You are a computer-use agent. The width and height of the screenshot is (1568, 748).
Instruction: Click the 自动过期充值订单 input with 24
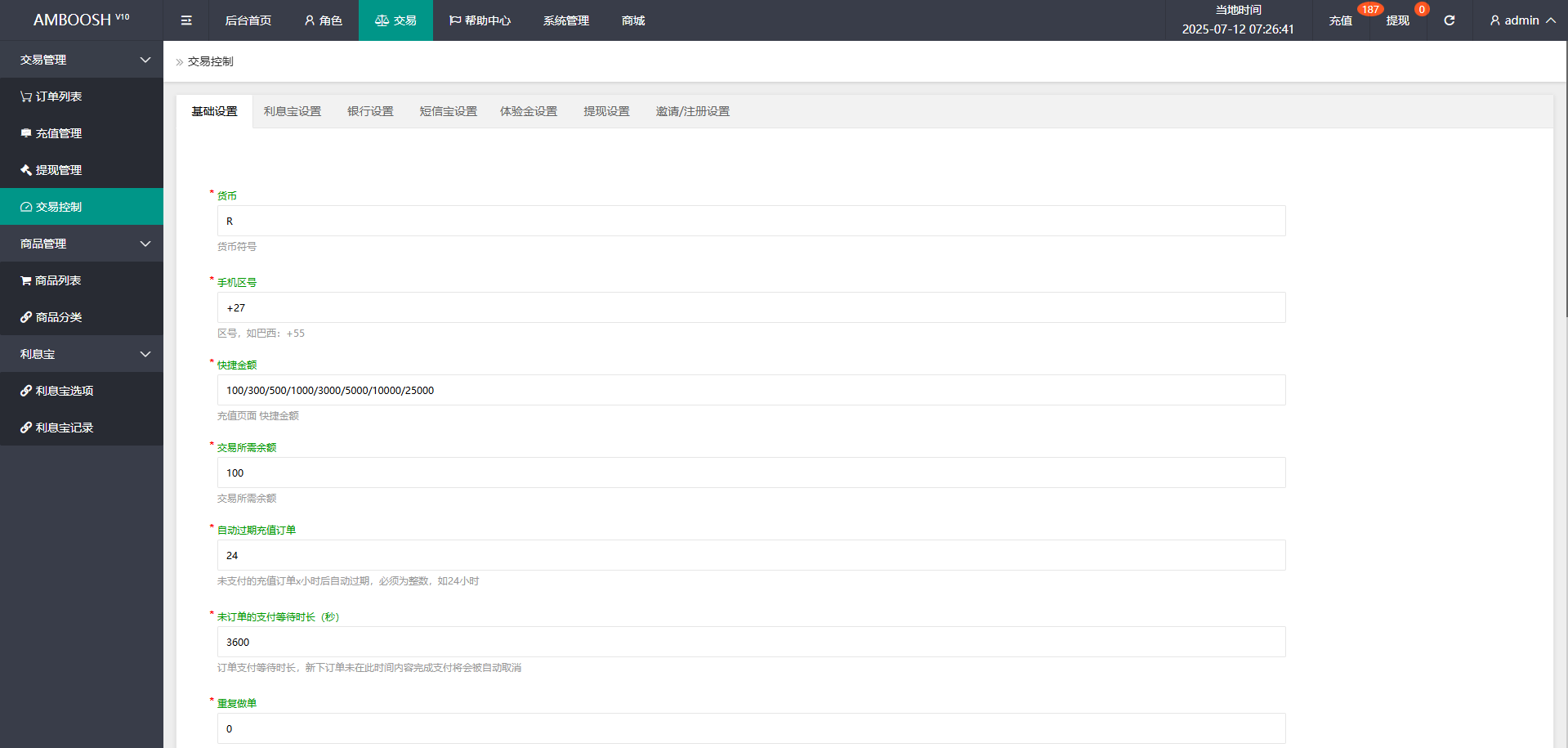click(x=751, y=555)
